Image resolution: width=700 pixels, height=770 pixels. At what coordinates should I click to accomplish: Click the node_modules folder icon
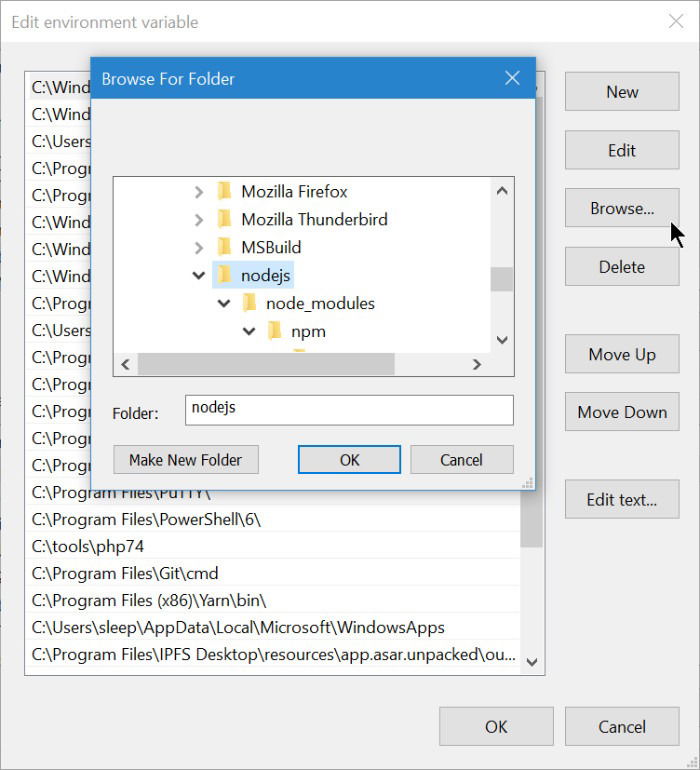click(x=249, y=303)
